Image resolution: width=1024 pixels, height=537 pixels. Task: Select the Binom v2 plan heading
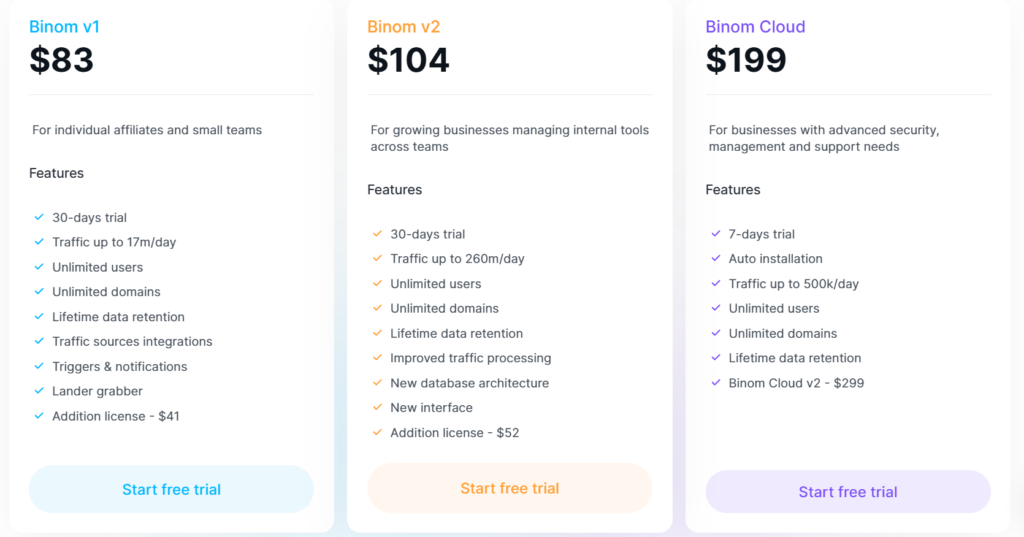pyautogui.click(x=404, y=27)
